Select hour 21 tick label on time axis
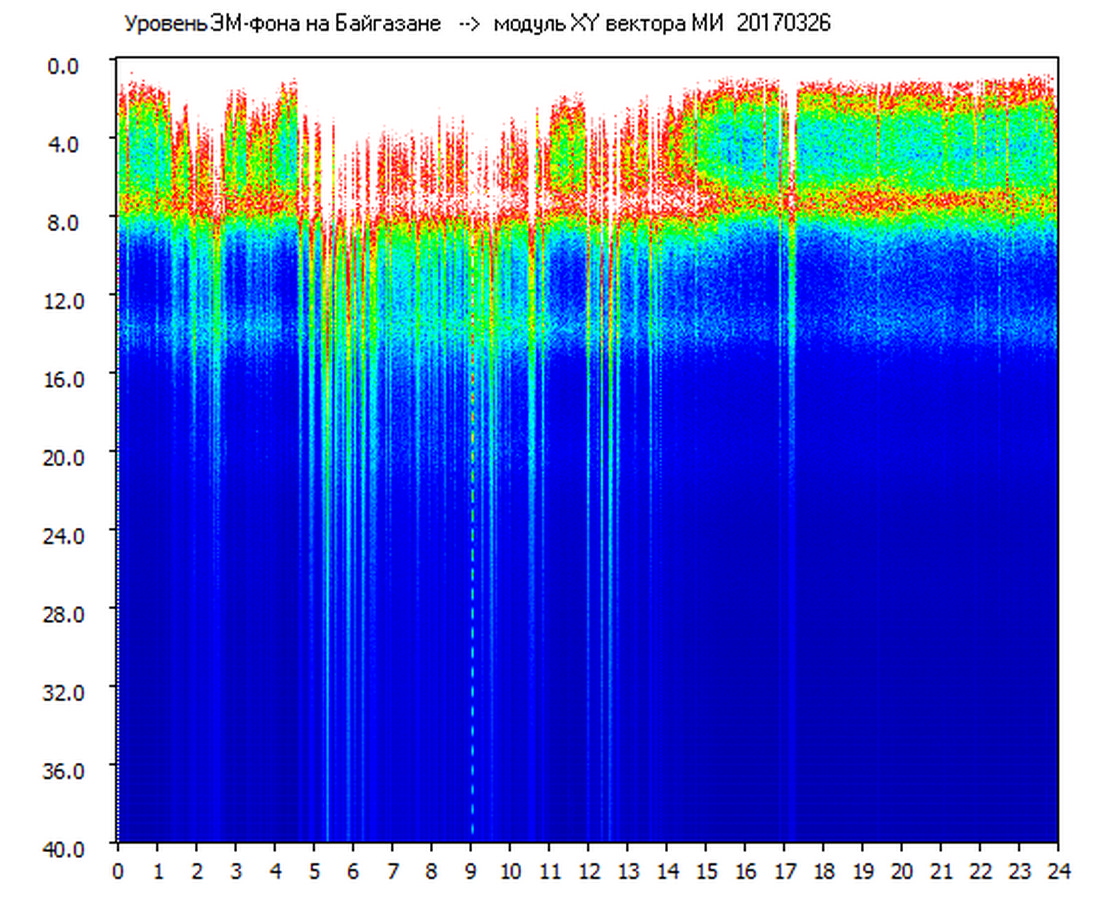The image size is (1096, 900). (941, 871)
